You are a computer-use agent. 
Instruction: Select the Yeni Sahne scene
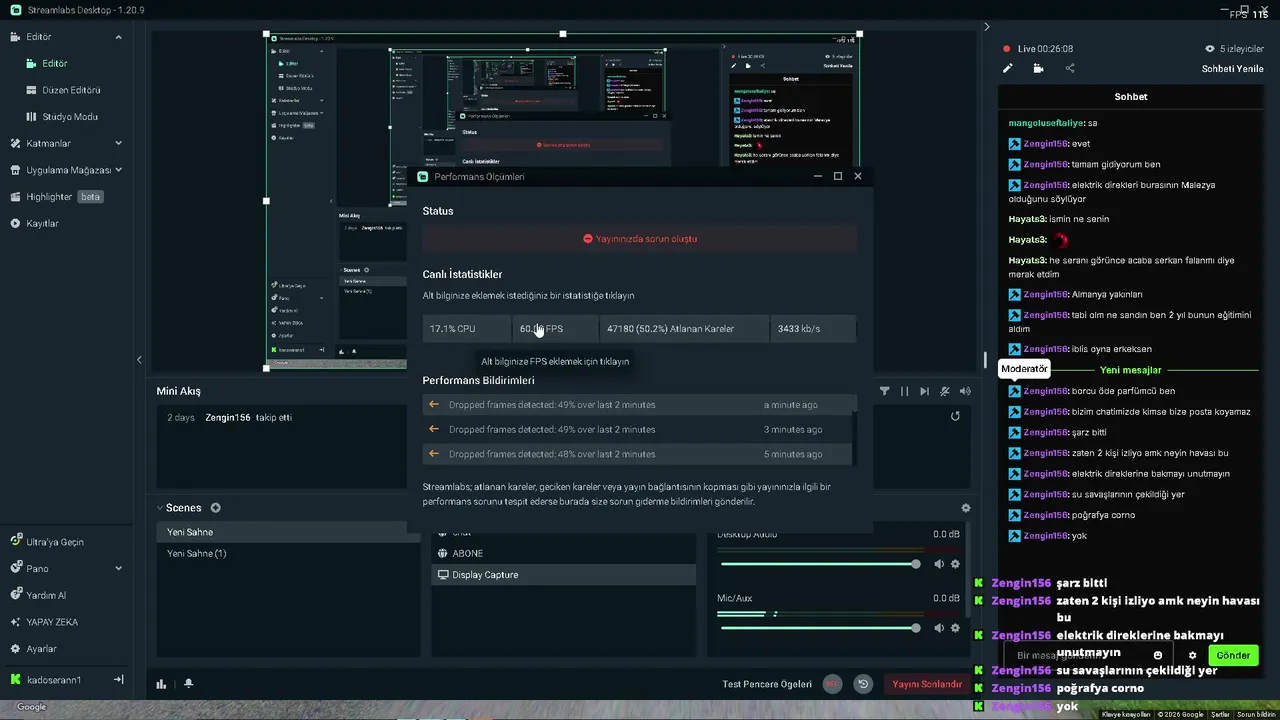288,532
